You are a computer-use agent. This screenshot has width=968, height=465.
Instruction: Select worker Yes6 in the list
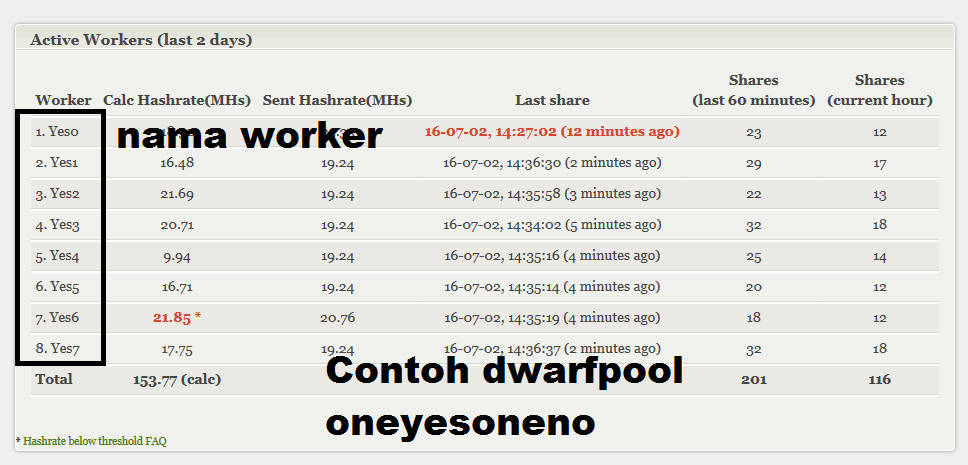pos(57,317)
